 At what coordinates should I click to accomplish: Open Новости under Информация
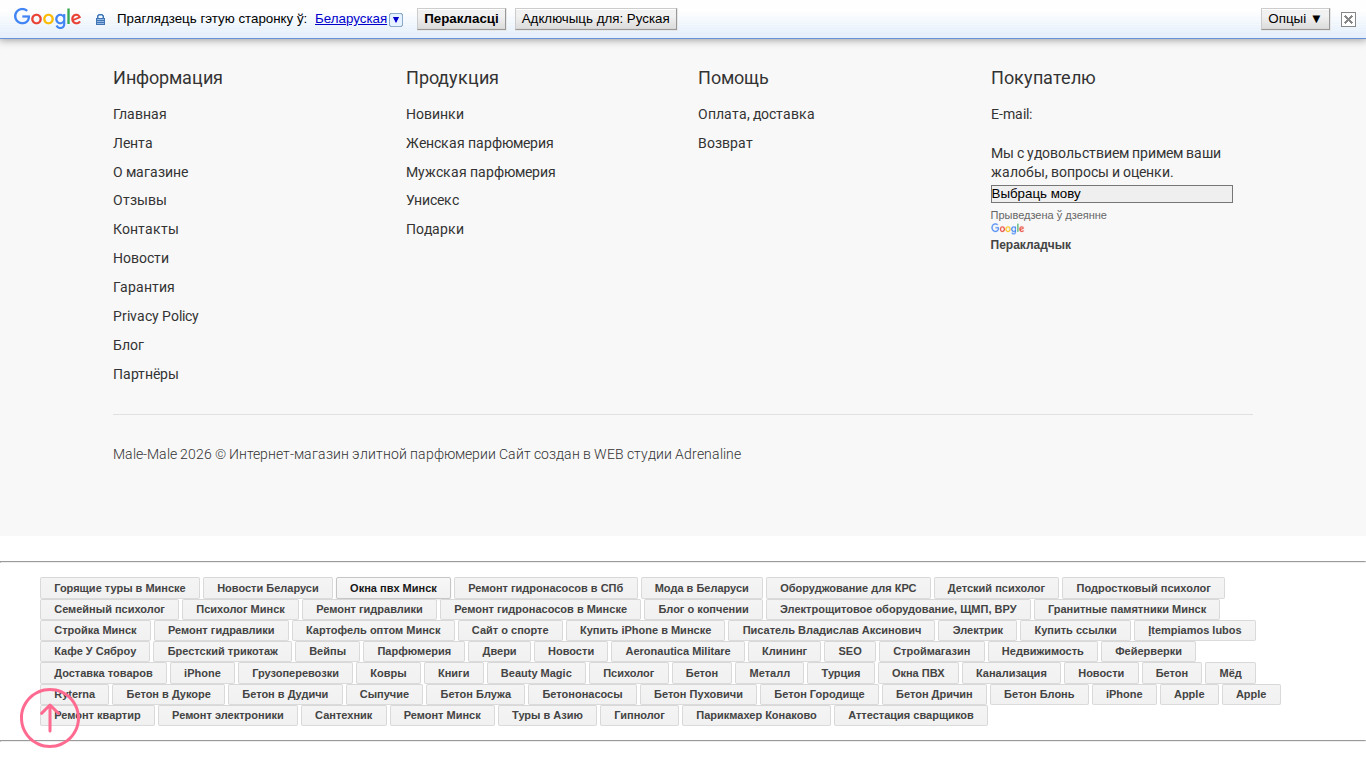coord(141,258)
